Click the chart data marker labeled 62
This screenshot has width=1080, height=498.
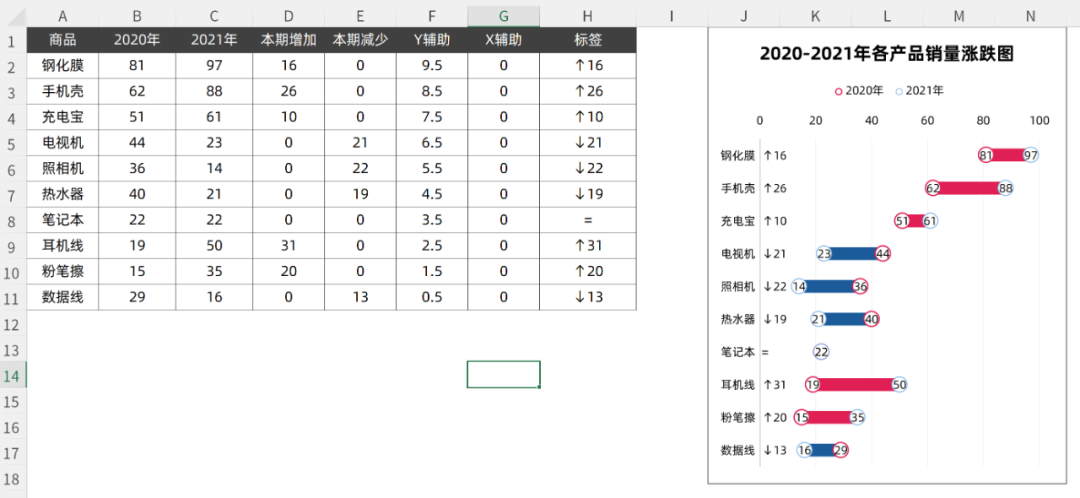click(933, 188)
